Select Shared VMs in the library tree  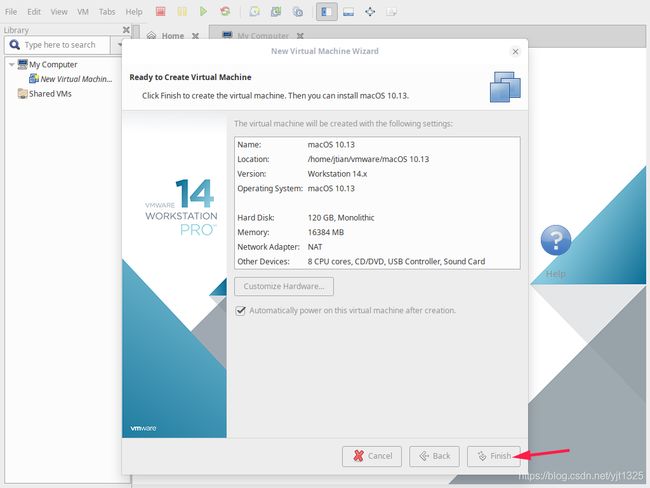pyautogui.click(x=50, y=94)
